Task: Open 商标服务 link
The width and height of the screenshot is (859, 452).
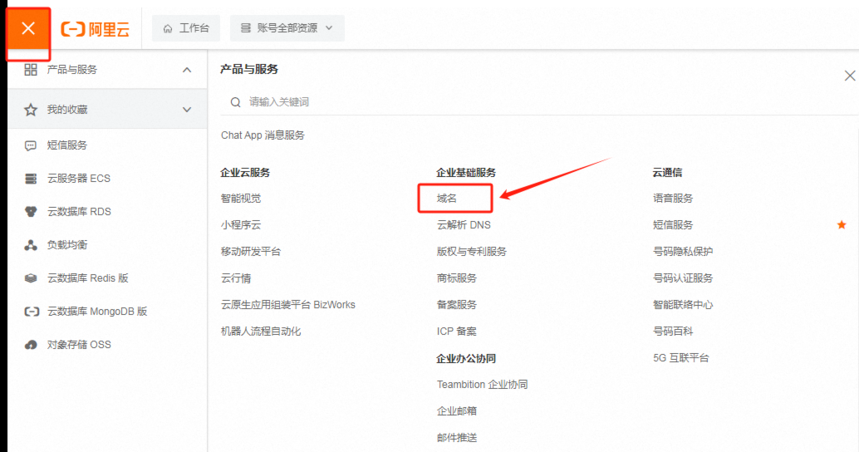Action: 457,278
